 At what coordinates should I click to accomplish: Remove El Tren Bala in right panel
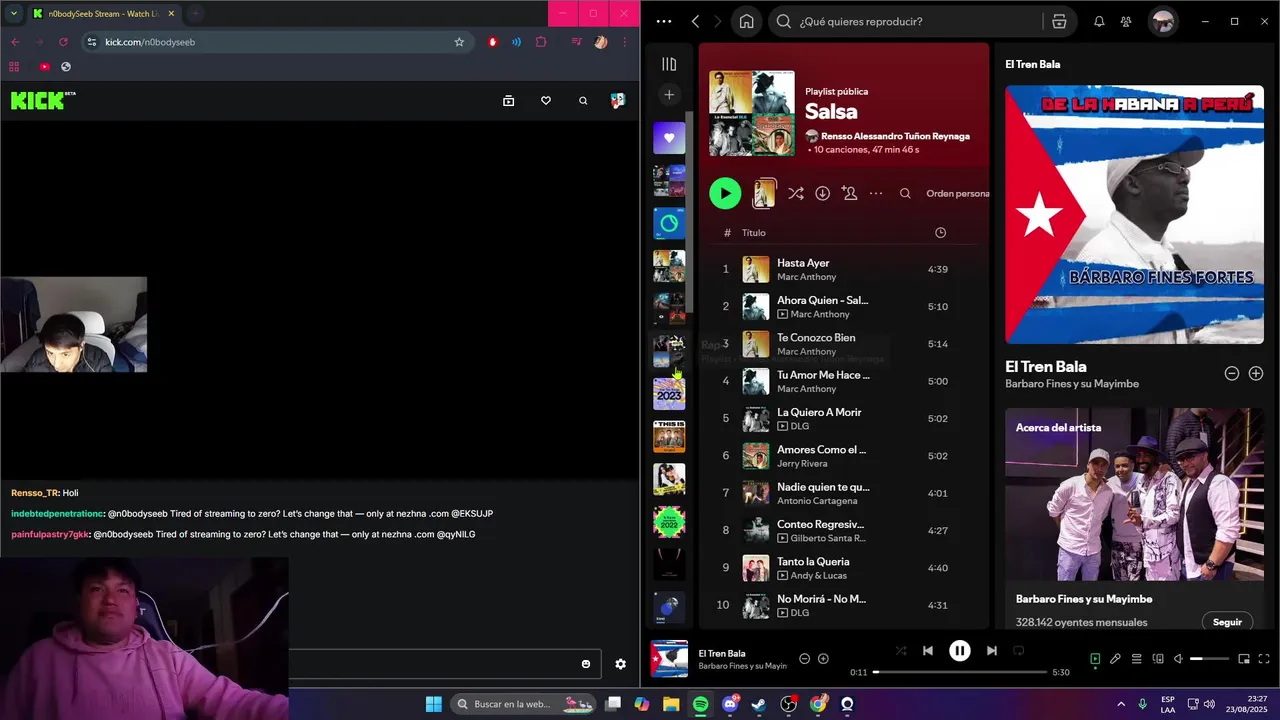tap(1232, 373)
